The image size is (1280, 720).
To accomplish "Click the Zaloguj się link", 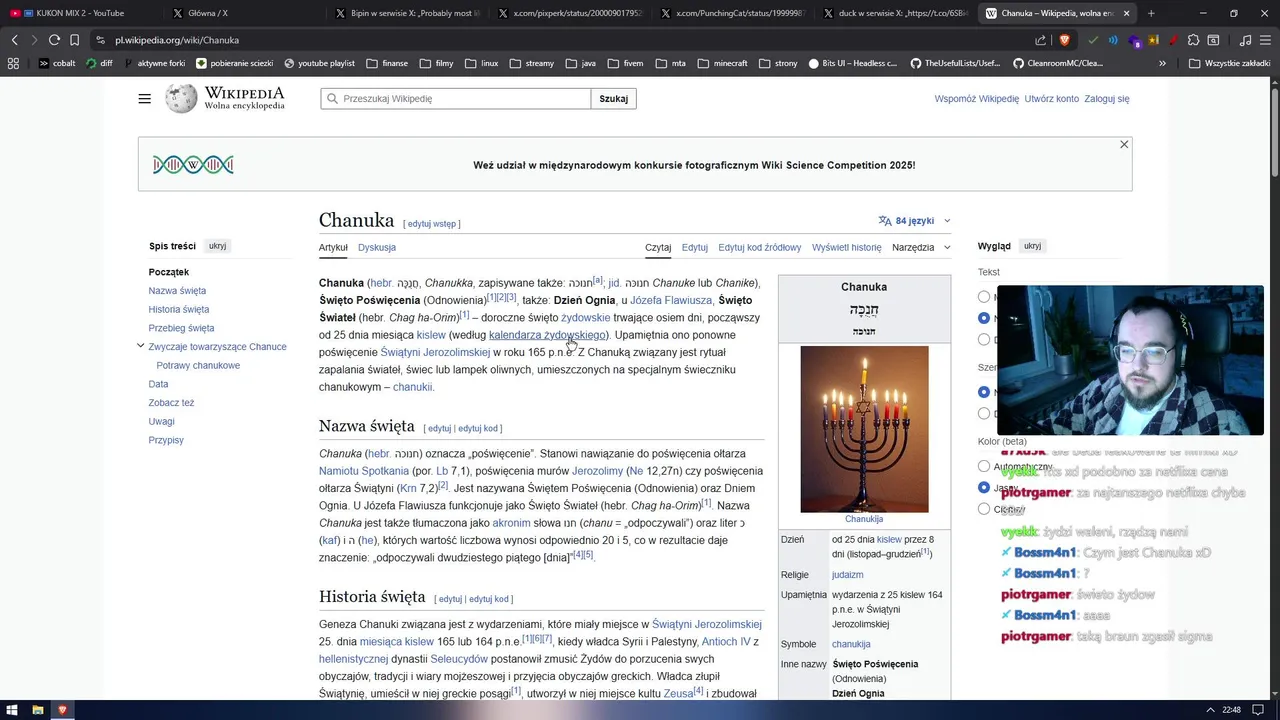I will (1107, 99).
